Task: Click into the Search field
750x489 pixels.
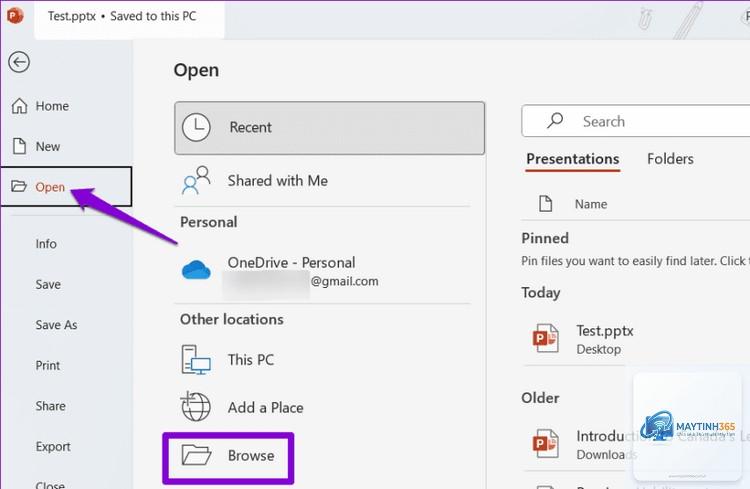Action: (636, 121)
